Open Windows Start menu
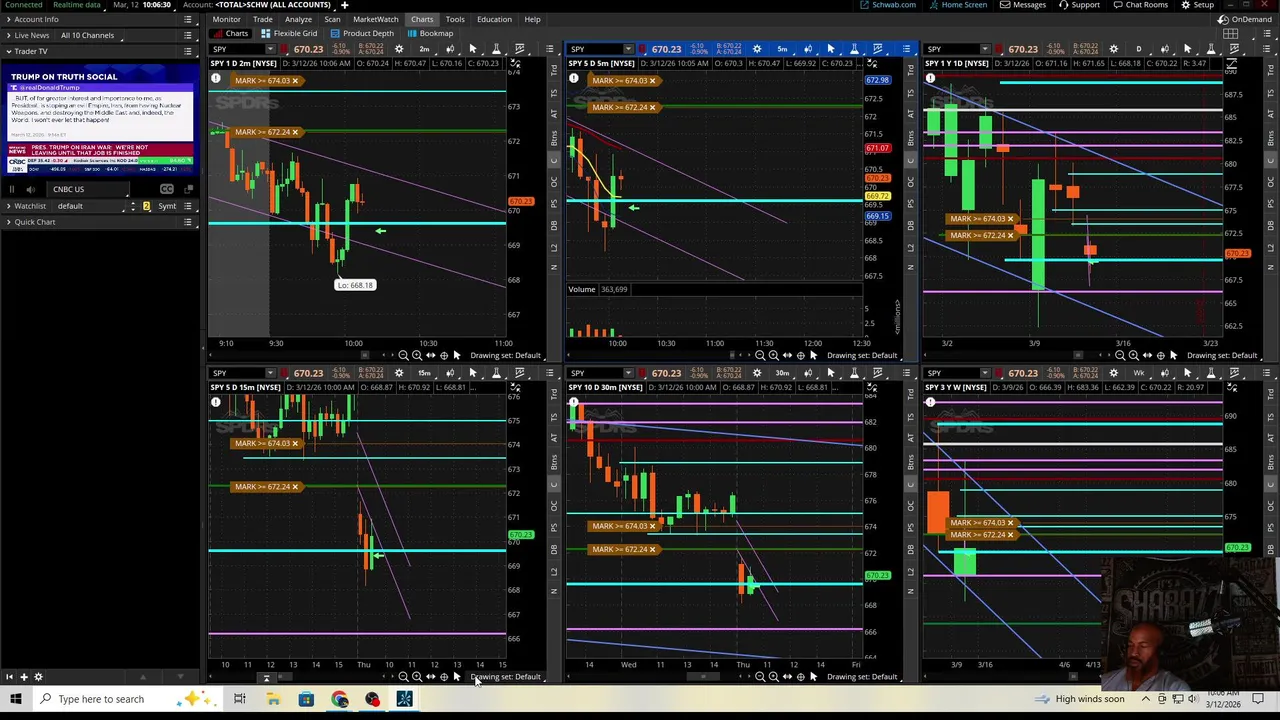The image size is (1280, 720). [x=16, y=699]
